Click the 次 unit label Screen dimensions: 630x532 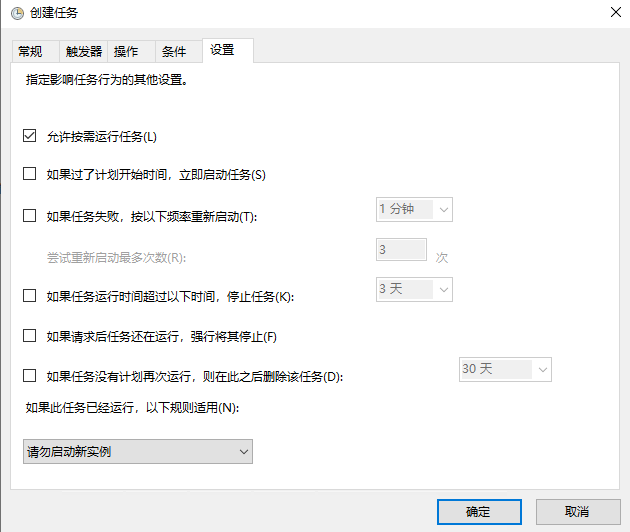tap(442, 258)
